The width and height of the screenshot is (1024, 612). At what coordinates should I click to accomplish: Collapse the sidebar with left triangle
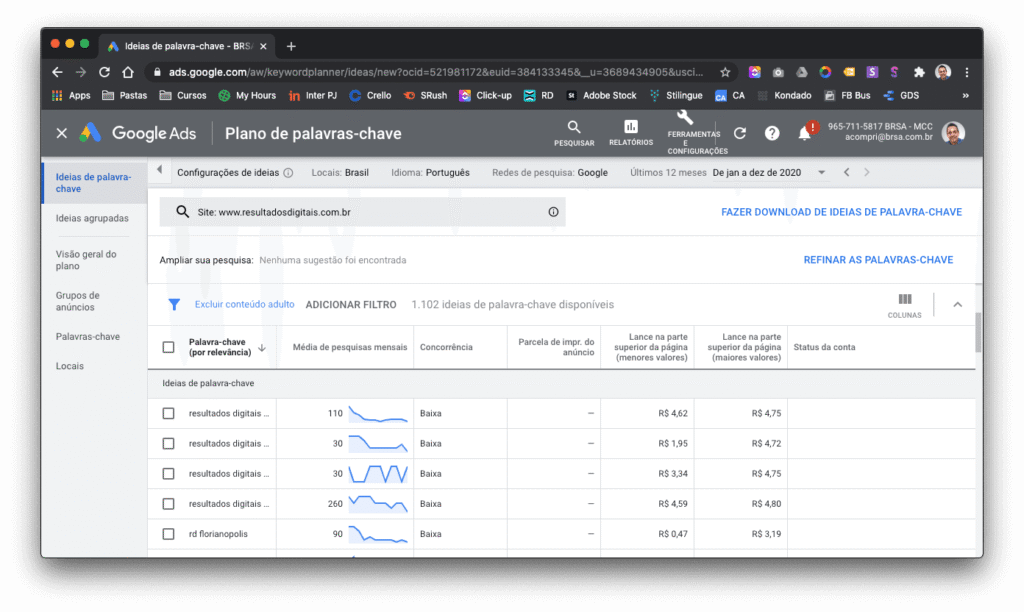point(159,170)
